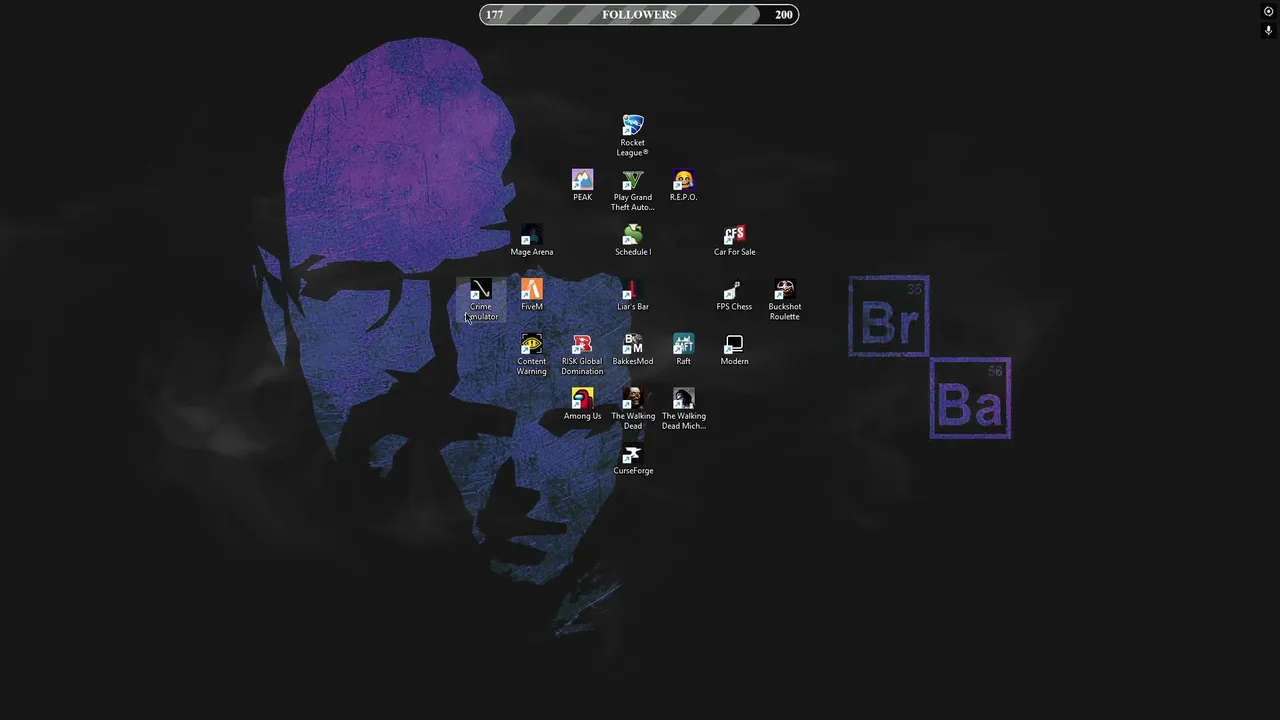Click the Car For Sale shortcut
This screenshot has width=1280, height=720.
734,240
